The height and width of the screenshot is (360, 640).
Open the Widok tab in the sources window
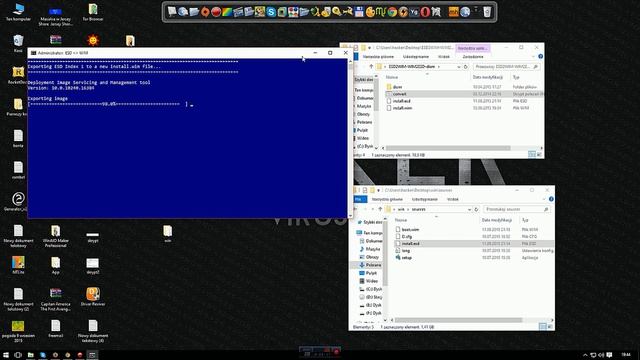(452, 199)
